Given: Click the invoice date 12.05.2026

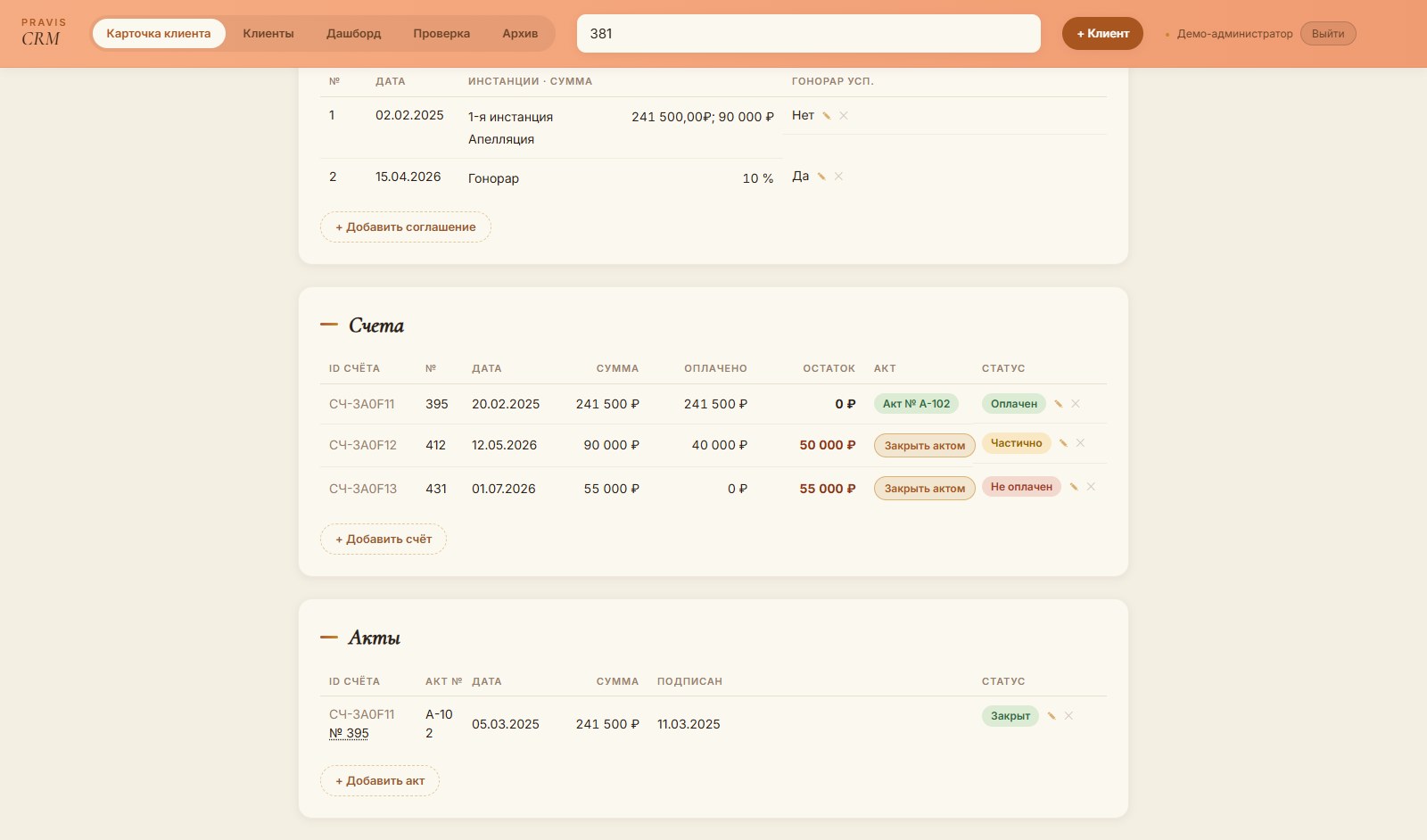Looking at the screenshot, I should (505, 445).
